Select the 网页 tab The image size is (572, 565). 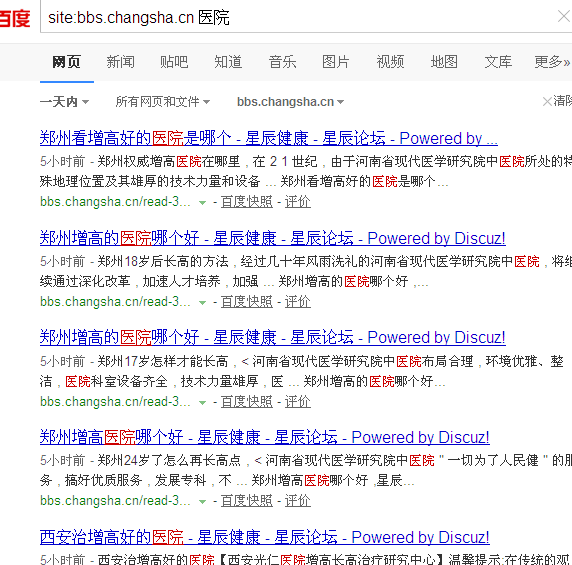[x=66, y=62]
